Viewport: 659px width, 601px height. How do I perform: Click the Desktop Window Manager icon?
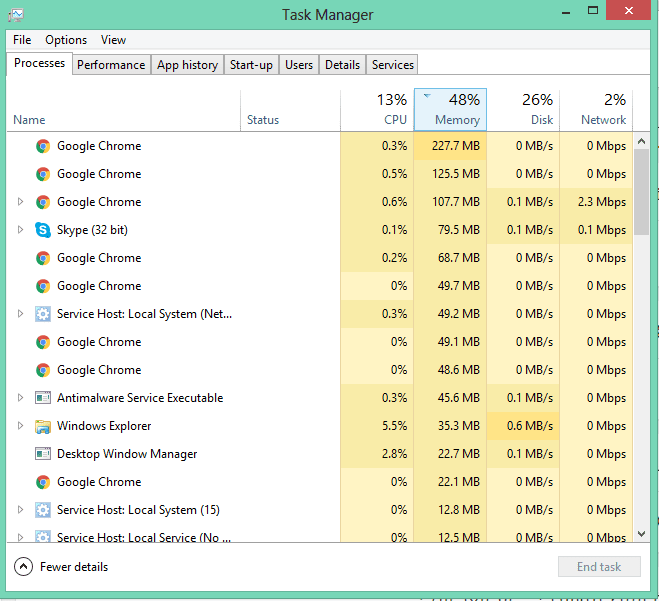coord(43,454)
